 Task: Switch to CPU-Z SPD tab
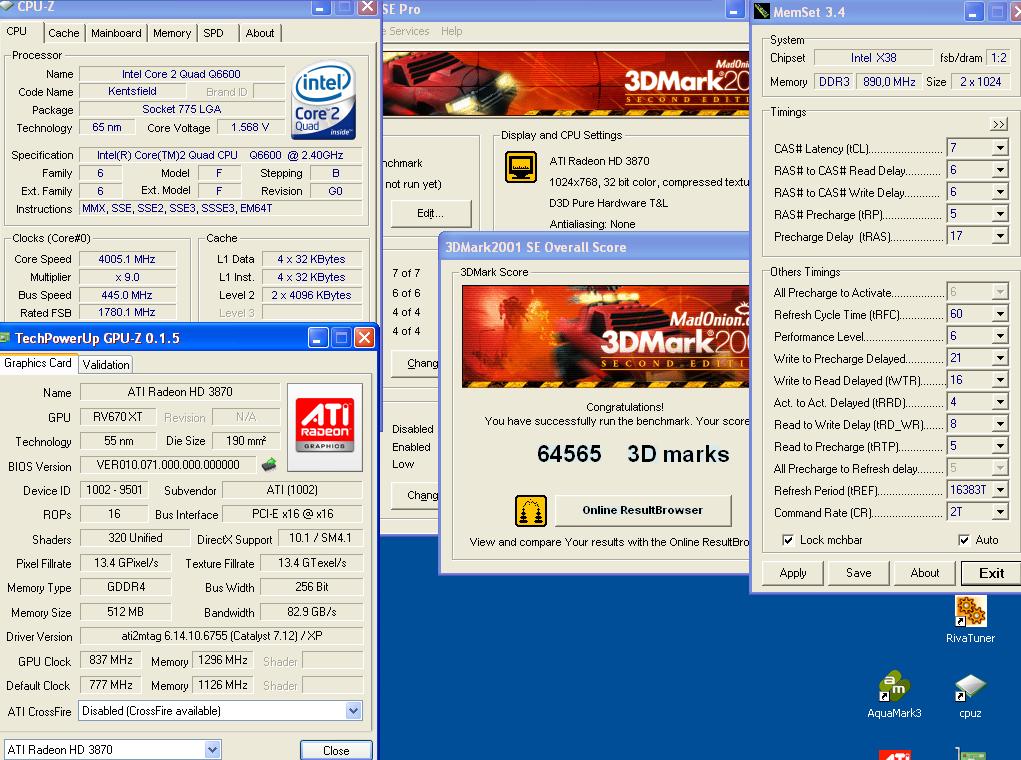214,33
